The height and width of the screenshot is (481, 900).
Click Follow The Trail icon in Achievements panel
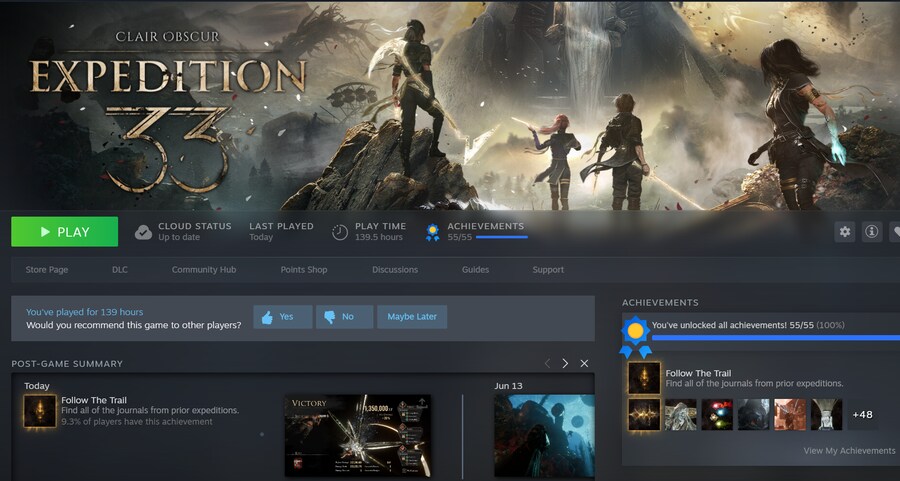[644, 378]
